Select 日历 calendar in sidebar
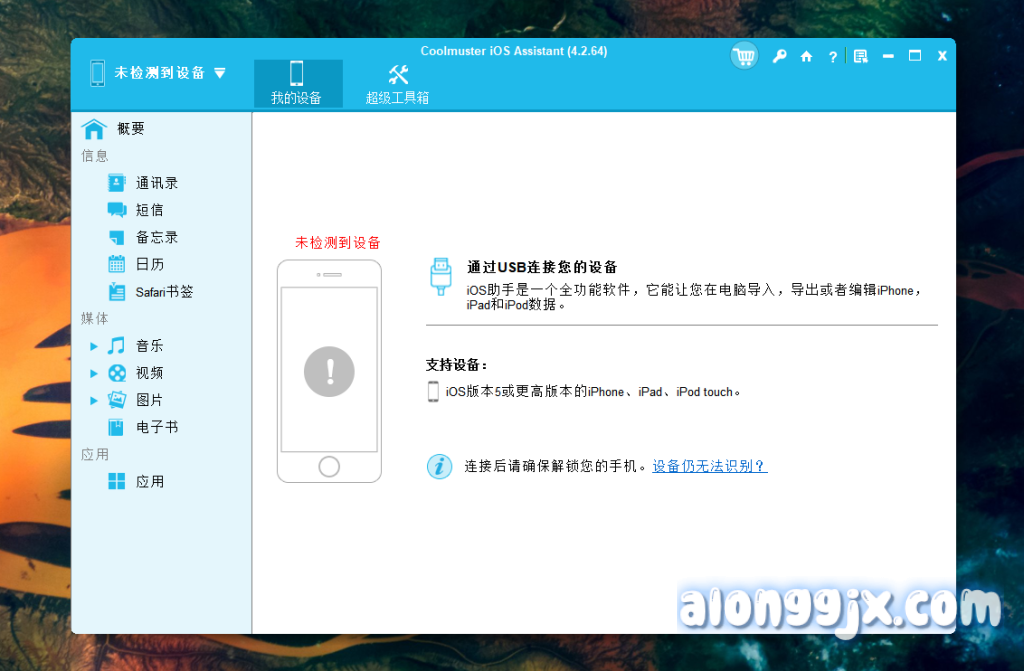 click(149, 264)
